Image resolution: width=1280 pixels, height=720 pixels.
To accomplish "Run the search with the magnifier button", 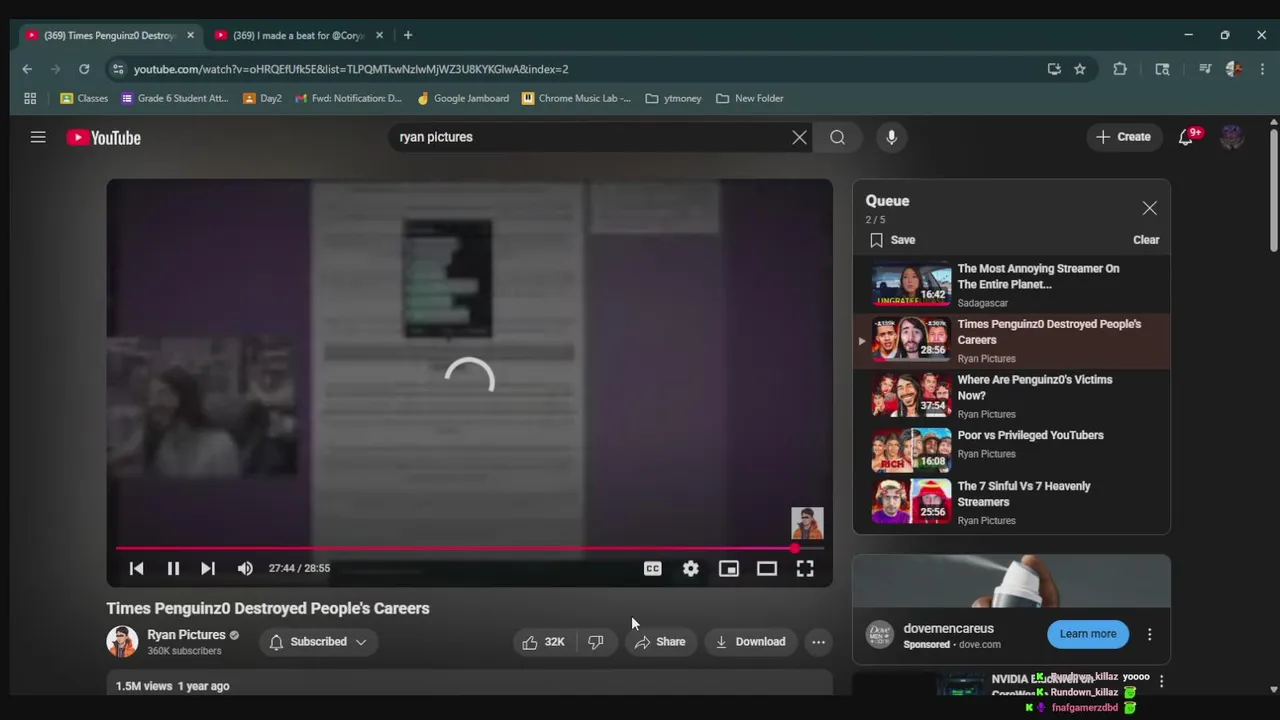I will (x=838, y=137).
